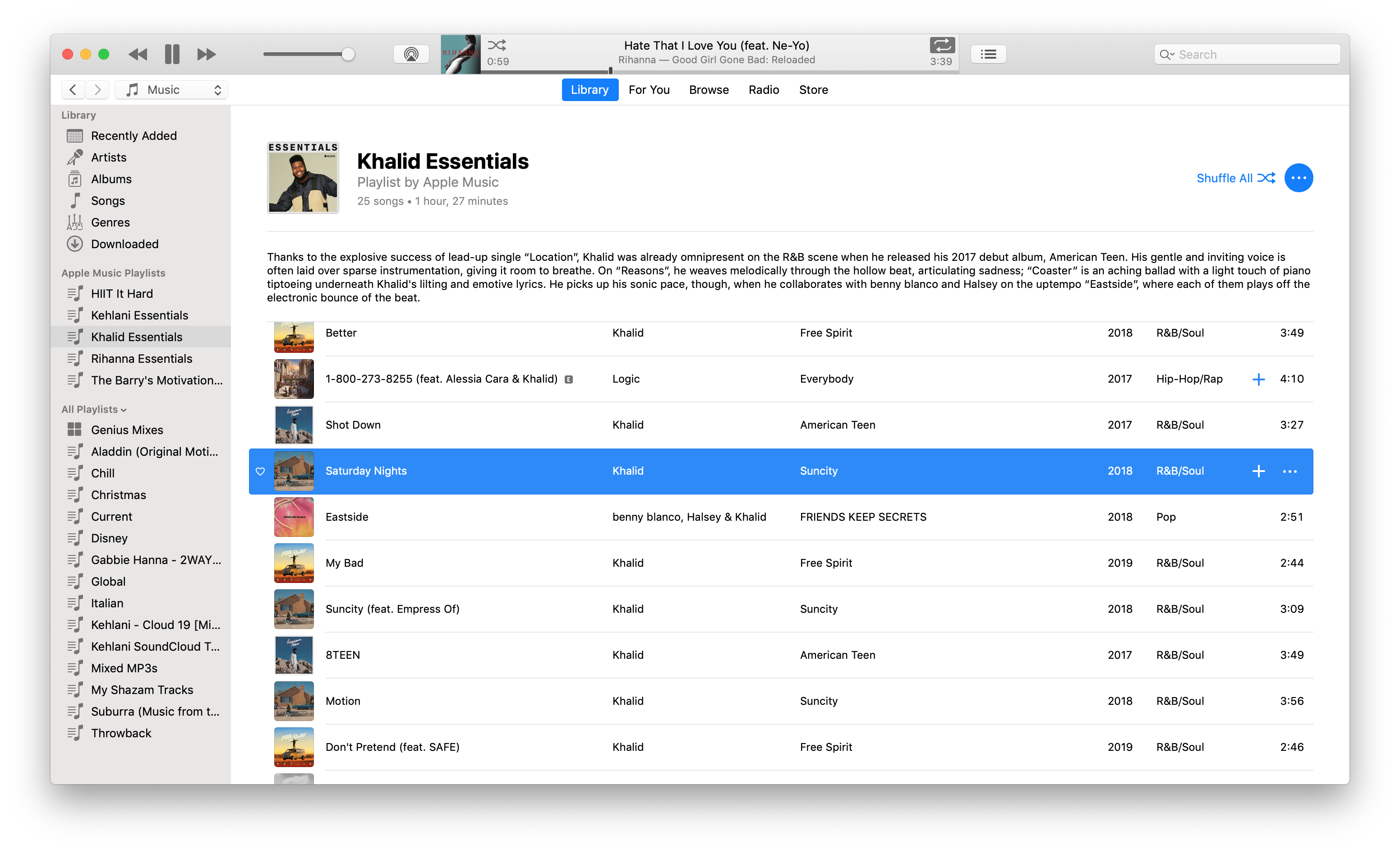The height and width of the screenshot is (851, 1400).
Task: Click the Shuffle All button
Action: [x=1232, y=178]
